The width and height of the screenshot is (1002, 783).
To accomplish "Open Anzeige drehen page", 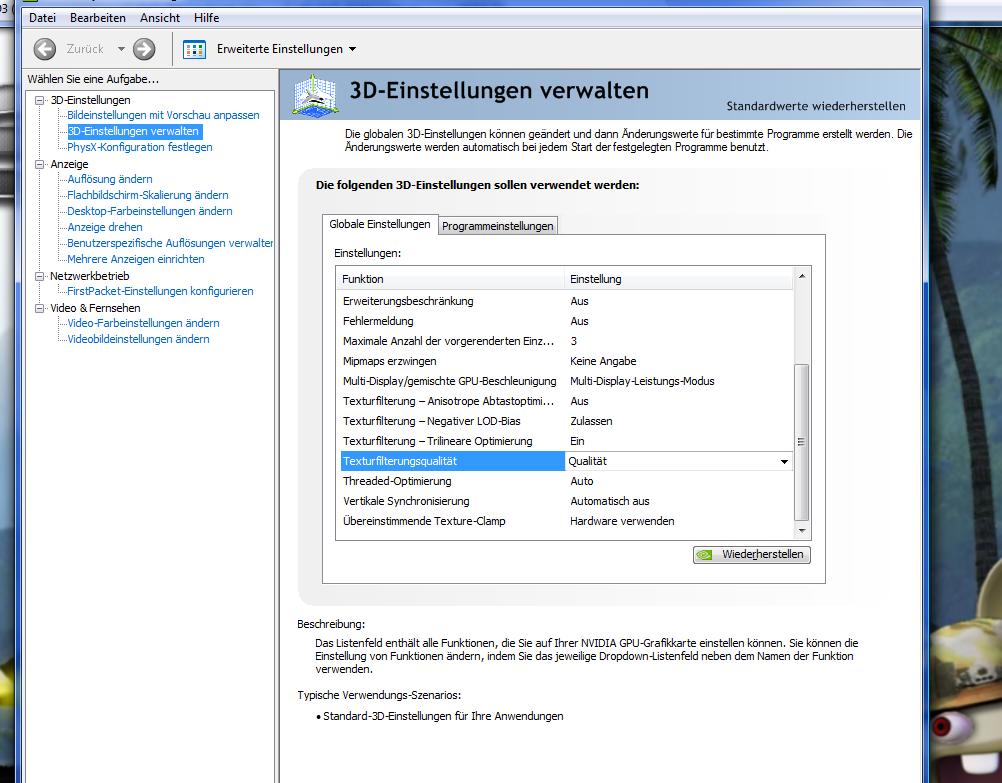I will point(105,228).
